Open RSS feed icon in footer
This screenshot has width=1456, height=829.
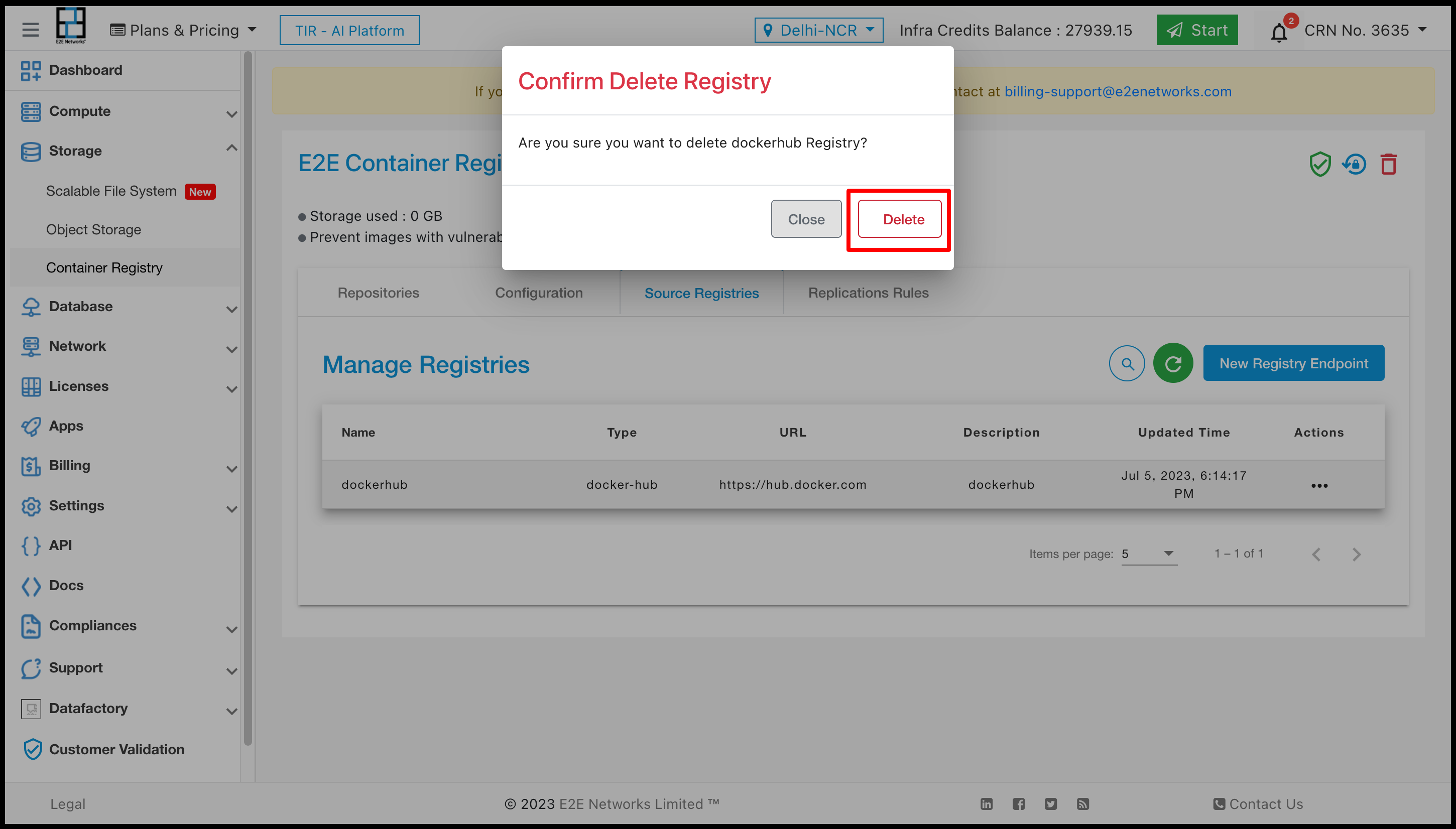(1083, 804)
